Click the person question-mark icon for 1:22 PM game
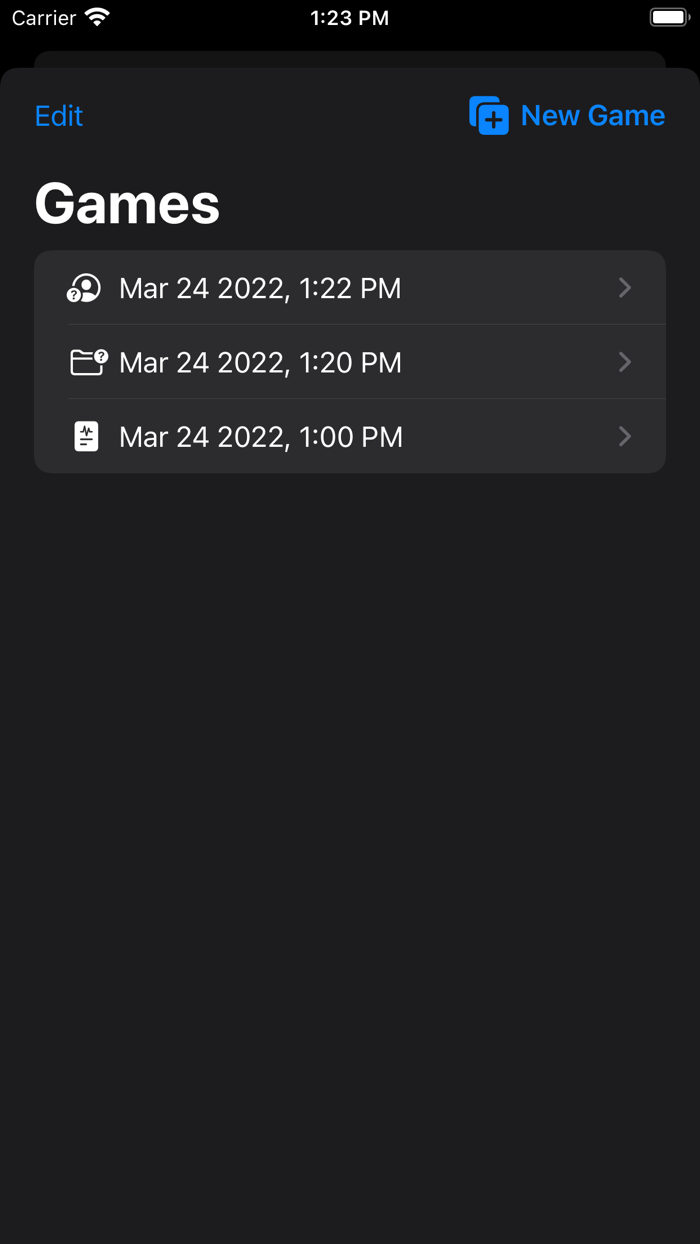 point(85,288)
